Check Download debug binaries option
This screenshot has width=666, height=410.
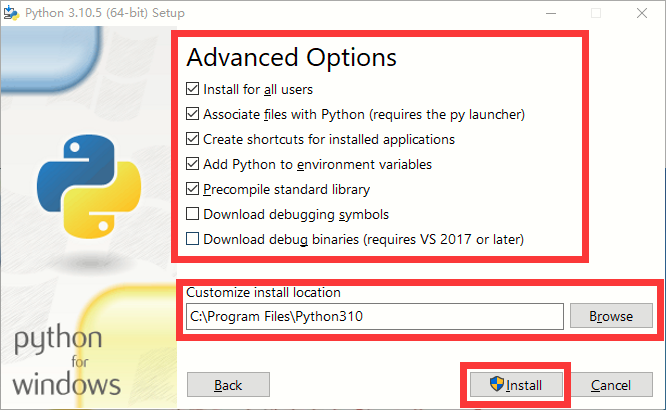pyautogui.click(x=192, y=239)
